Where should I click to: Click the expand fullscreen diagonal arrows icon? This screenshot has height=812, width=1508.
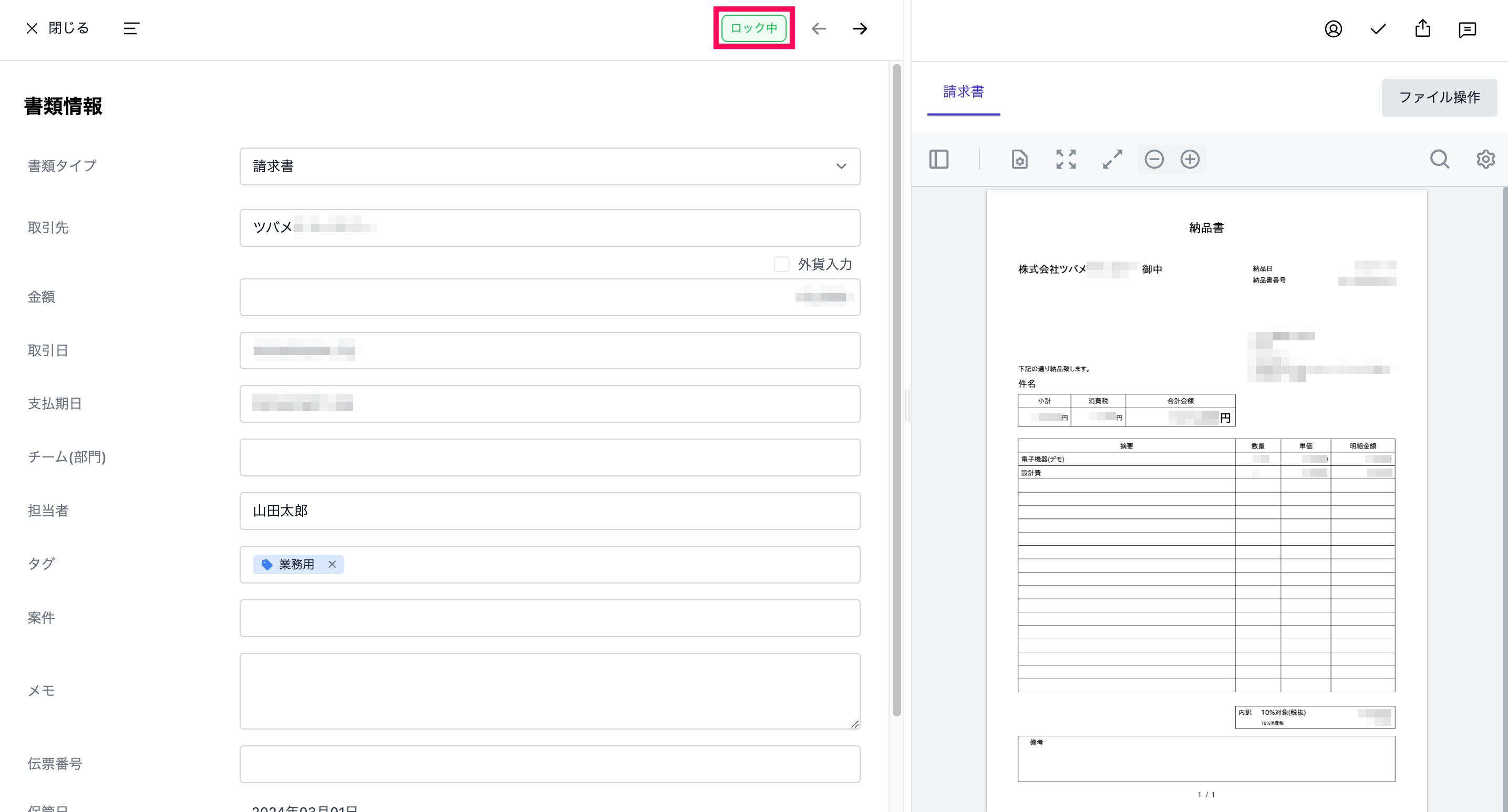(1112, 159)
